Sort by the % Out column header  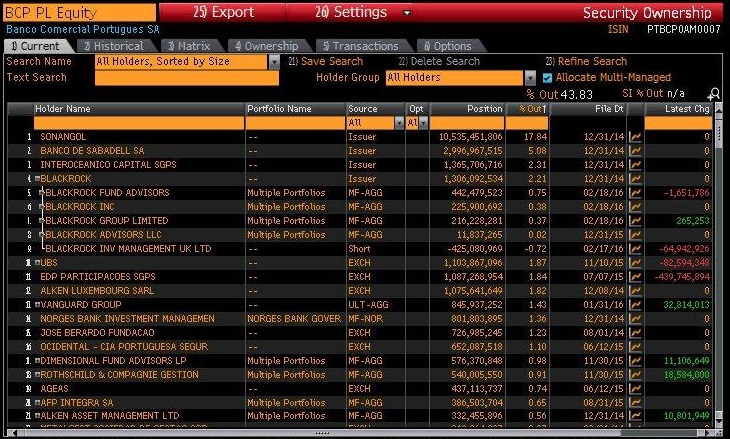coord(527,109)
